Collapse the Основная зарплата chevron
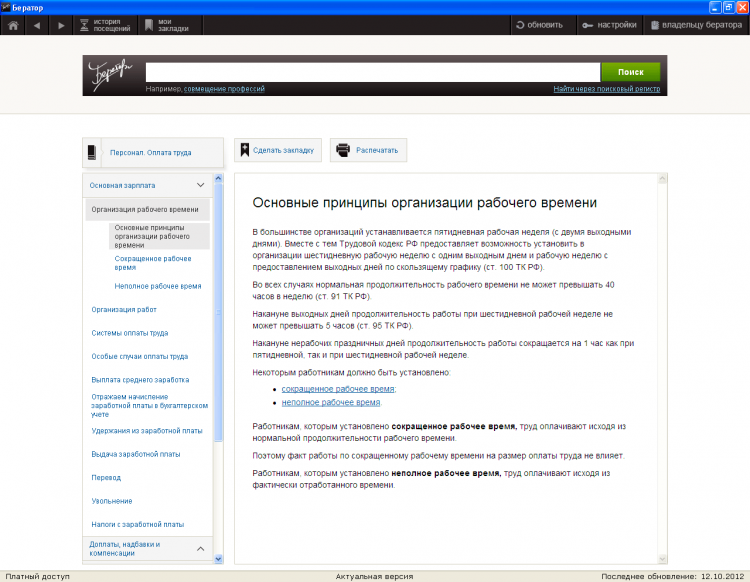 200,185
